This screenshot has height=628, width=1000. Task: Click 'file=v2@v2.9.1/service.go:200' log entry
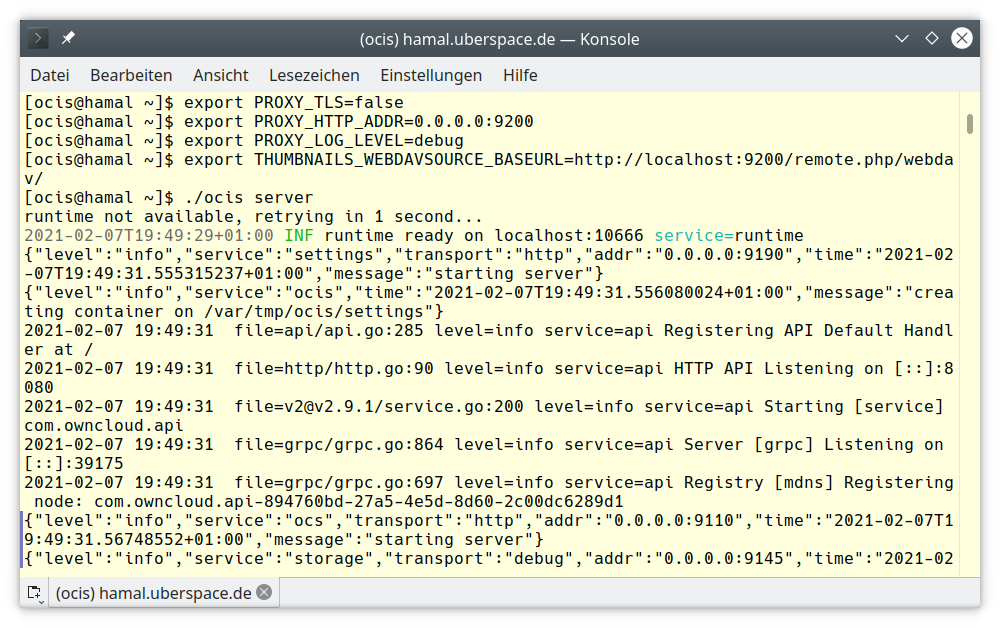pyautogui.click(x=379, y=407)
